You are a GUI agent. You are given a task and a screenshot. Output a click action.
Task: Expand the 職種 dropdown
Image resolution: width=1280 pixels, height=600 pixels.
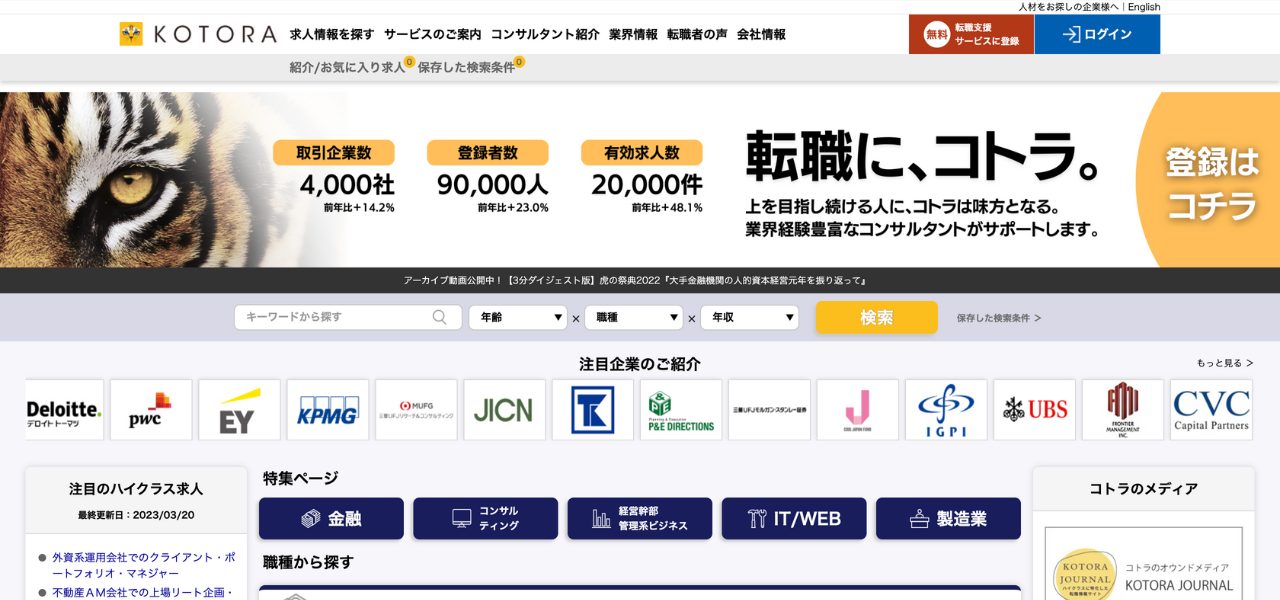click(634, 317)
